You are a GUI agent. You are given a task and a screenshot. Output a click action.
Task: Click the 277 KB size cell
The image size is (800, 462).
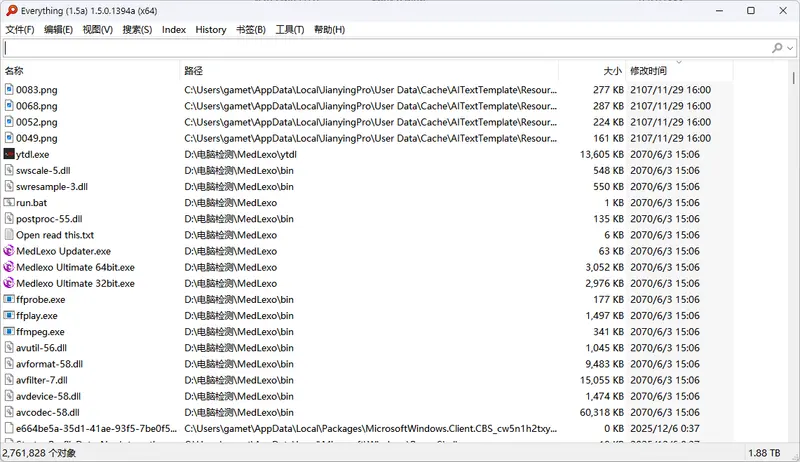pyautogui.click(x=608, y=90)
